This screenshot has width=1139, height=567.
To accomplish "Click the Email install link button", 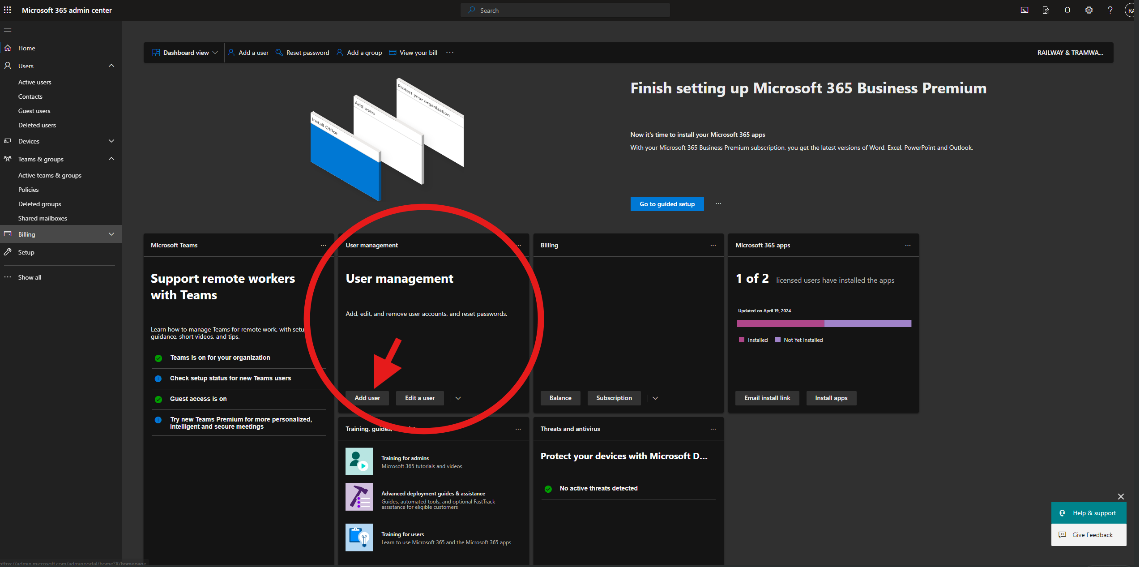I will [767, 398].
